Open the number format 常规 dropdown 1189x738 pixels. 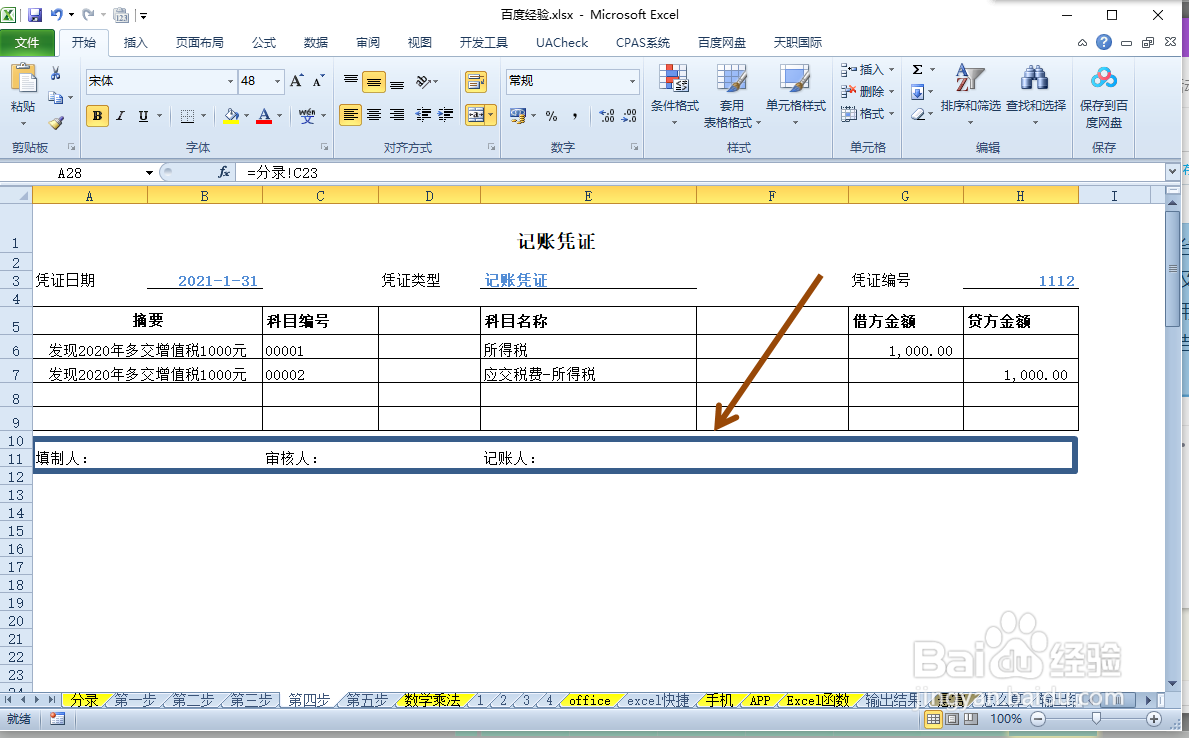(632, 81)
